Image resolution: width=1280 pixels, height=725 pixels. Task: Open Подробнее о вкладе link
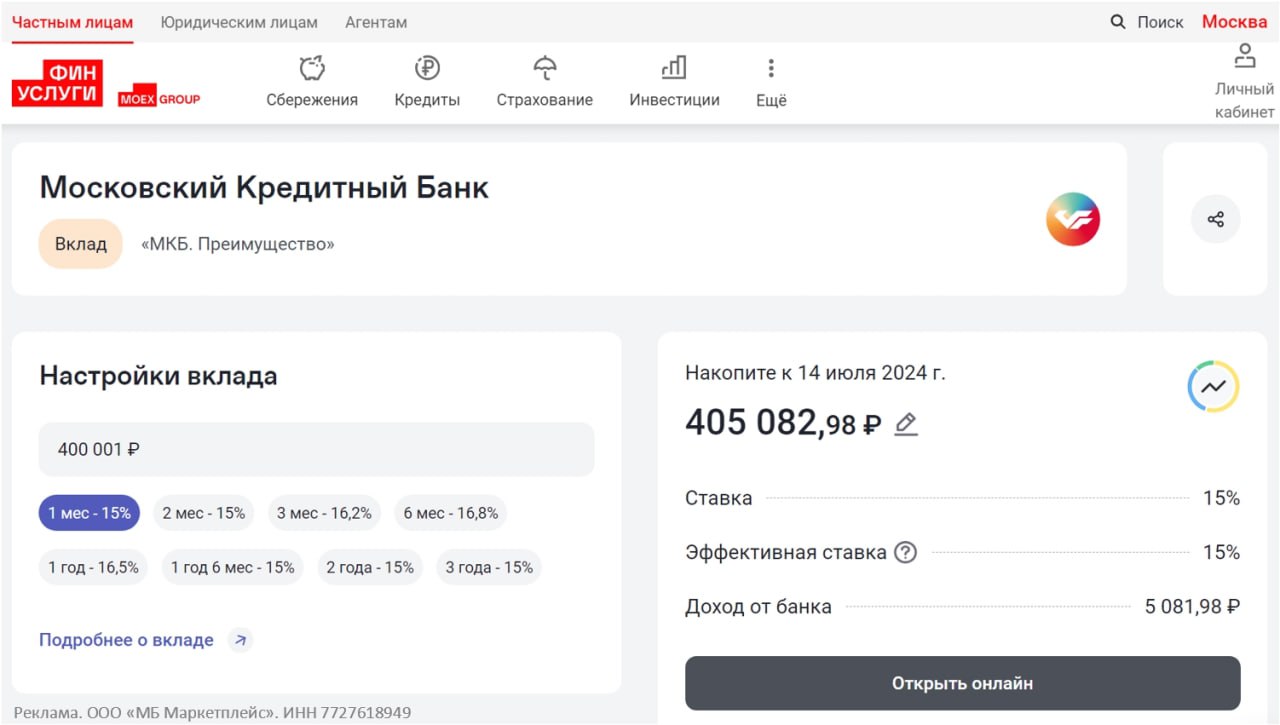pos(127,640)
